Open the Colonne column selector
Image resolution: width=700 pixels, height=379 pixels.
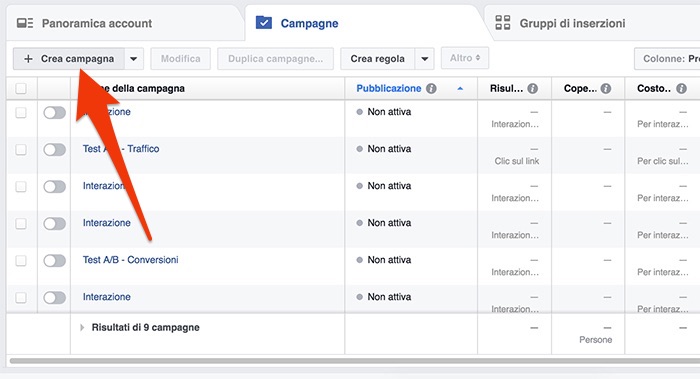[x=667, y=59]
